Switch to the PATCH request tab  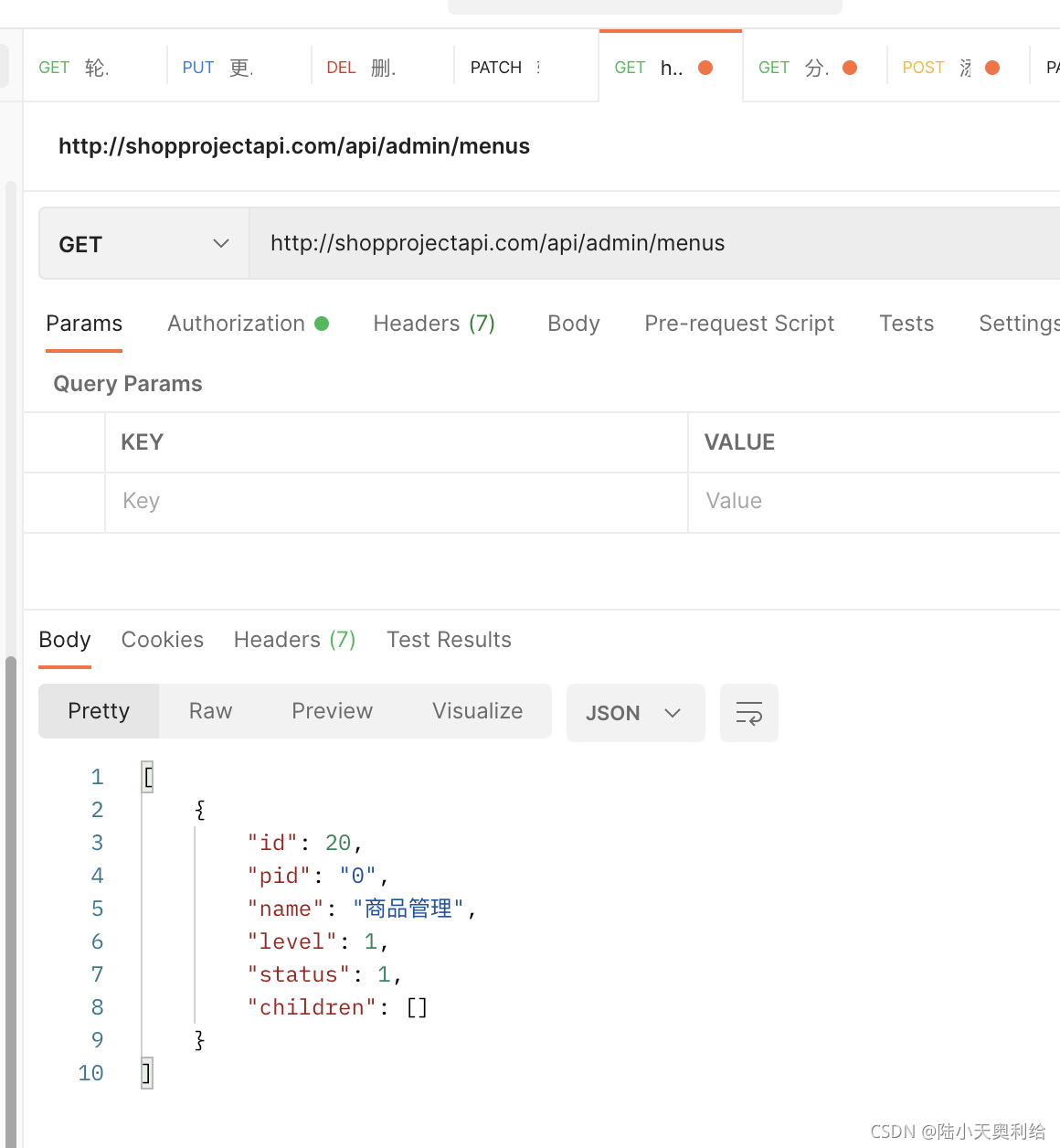[x=525, y=68]
